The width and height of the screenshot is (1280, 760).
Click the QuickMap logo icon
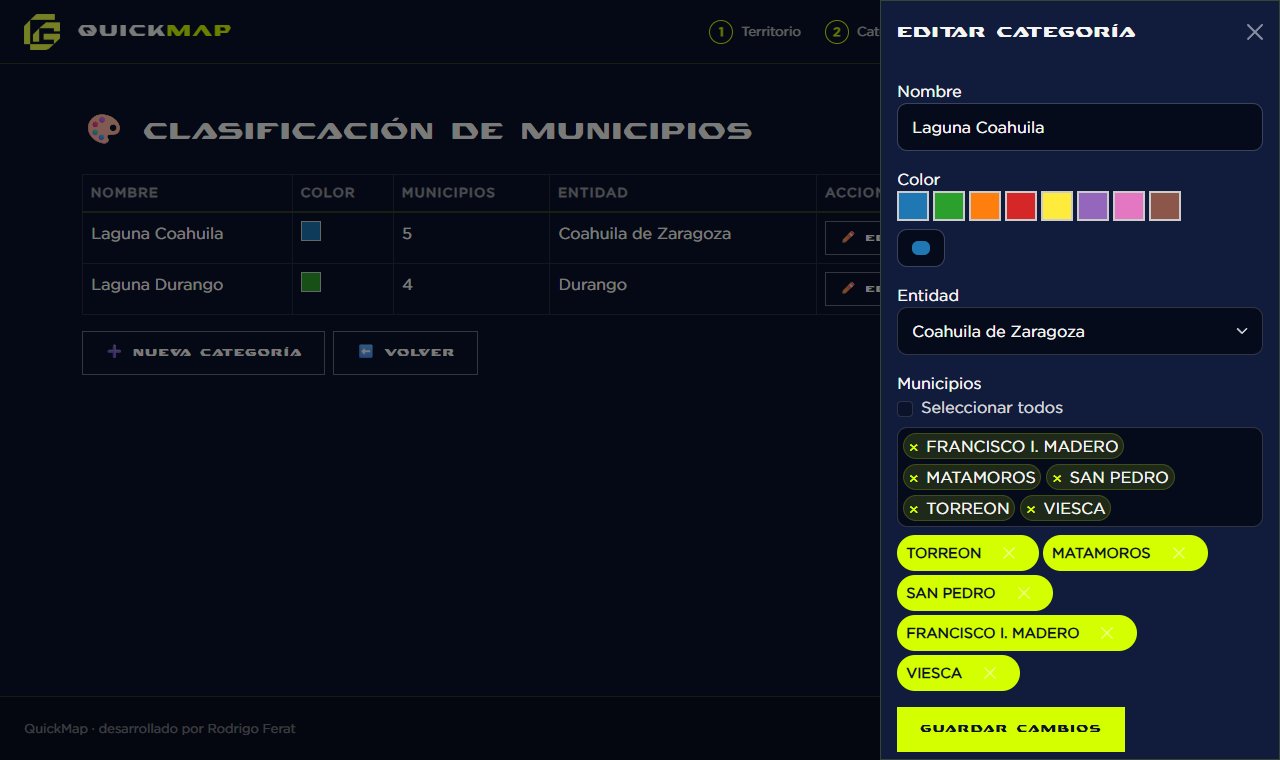(x=42, y=31)
